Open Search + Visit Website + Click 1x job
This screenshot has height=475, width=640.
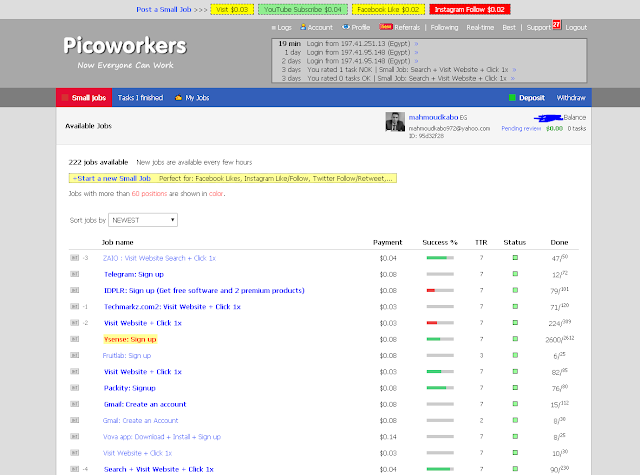coord(159,469)
